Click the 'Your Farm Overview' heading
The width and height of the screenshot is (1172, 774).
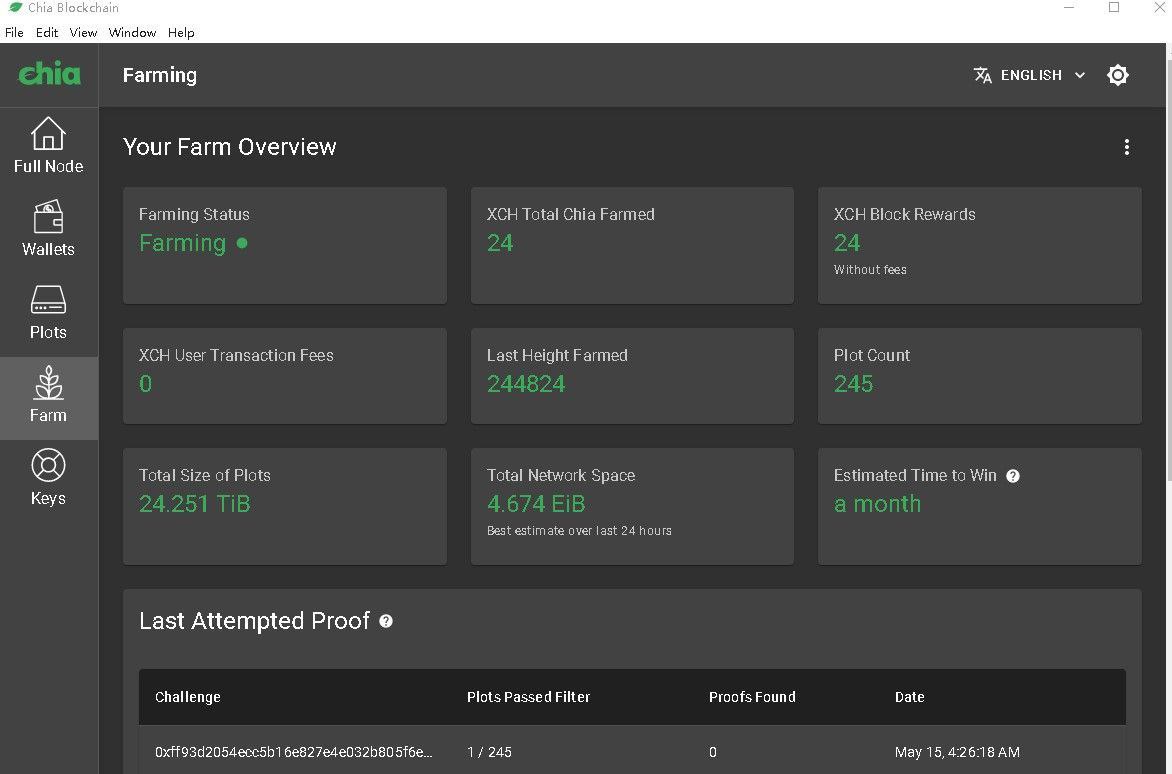point(229,146)
